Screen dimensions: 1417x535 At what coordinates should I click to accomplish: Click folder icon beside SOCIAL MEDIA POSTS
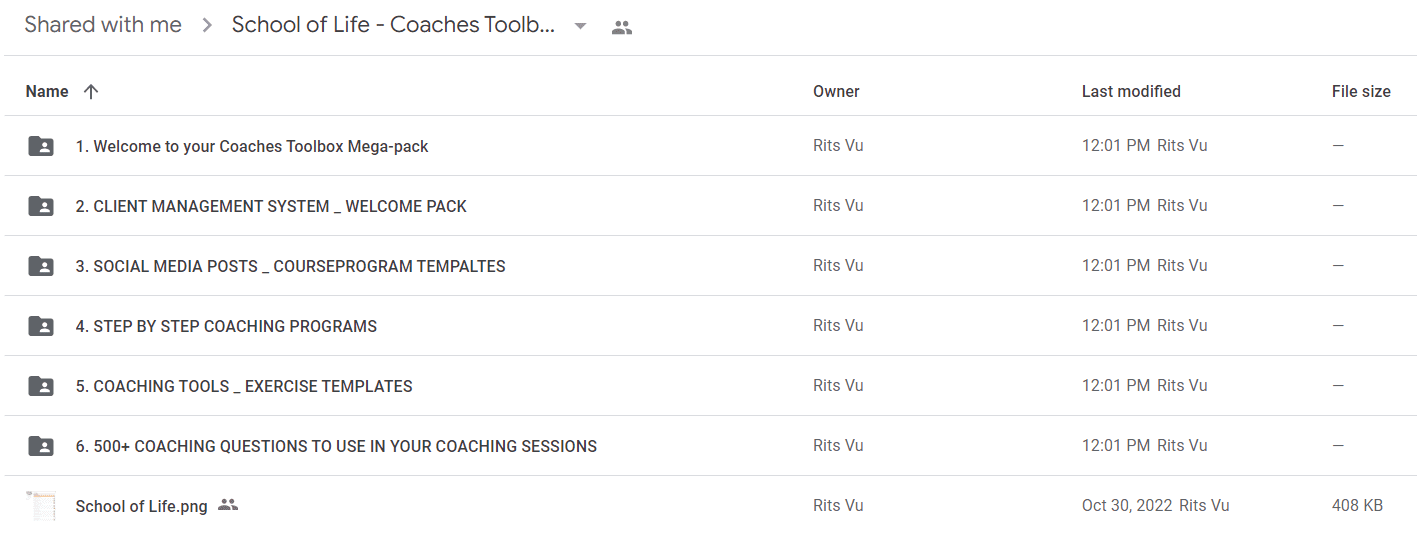point(41,266)
